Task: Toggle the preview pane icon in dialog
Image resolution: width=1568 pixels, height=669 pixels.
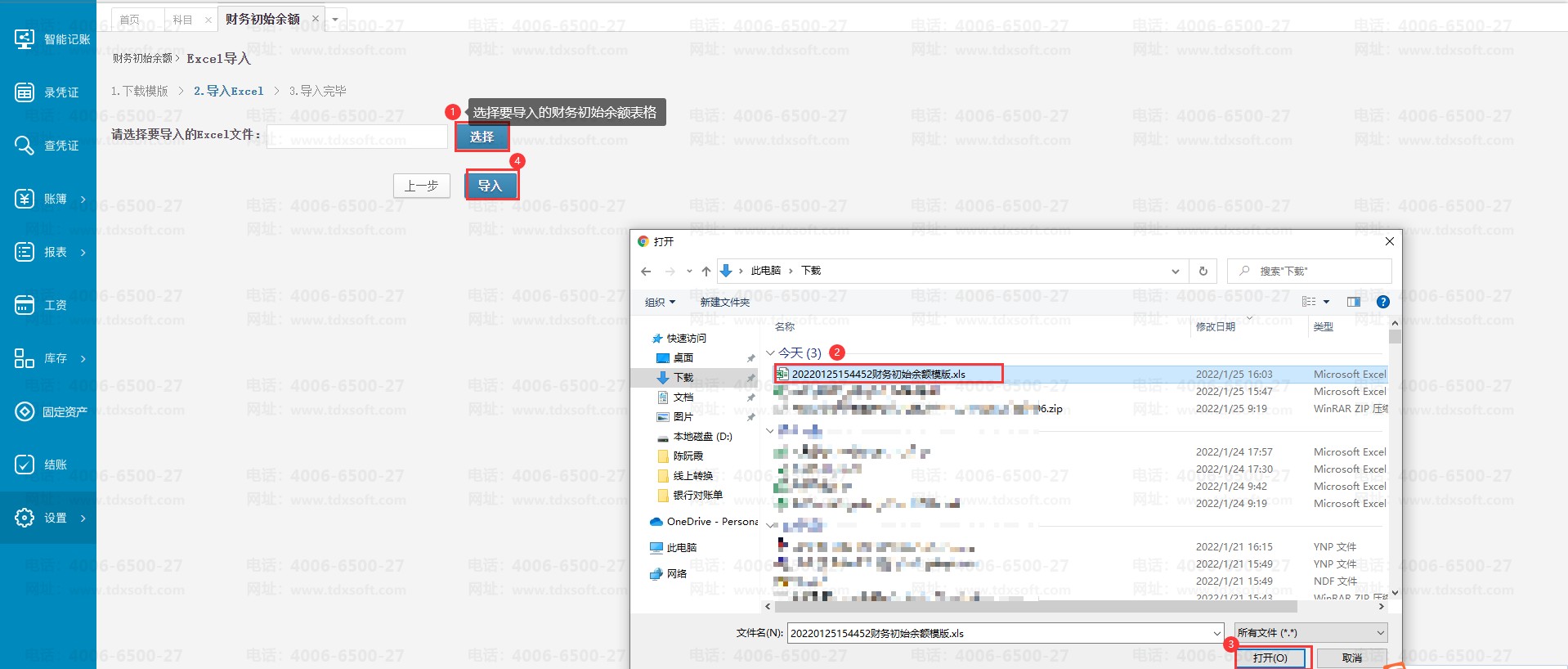Action: tap(1354, 302)
